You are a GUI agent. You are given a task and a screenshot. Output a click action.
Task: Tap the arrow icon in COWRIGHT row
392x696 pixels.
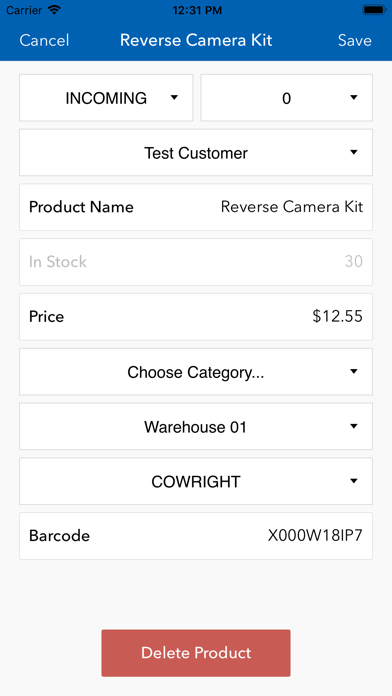coord(354,481)
